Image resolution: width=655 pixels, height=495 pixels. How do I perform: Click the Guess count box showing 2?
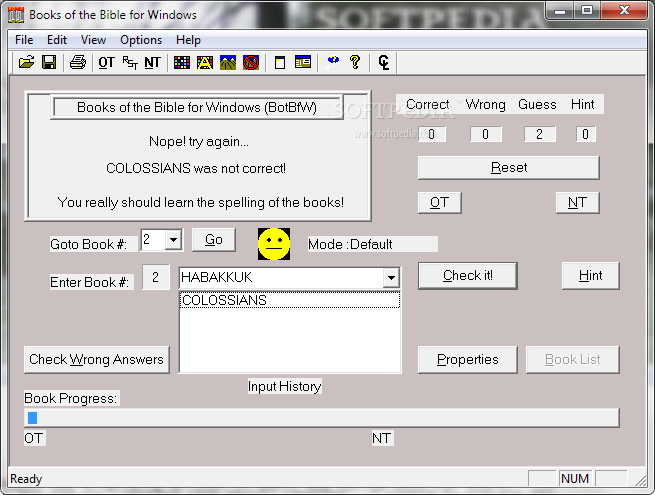[x=540, y=134]
